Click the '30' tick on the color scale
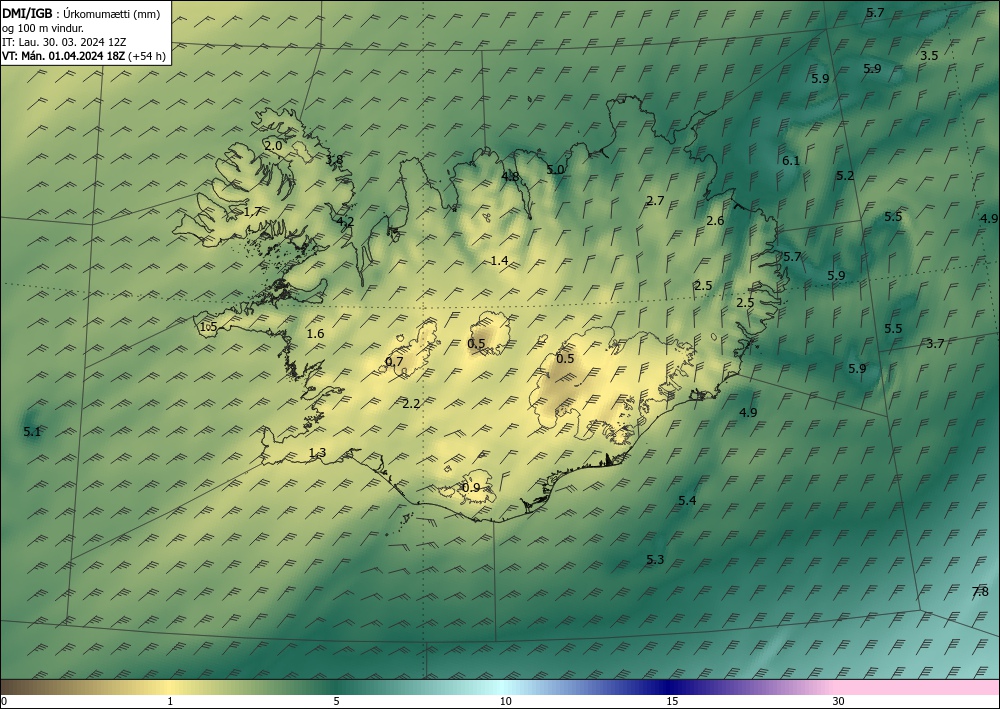This screenshot has width=1000, height=709. pyautogui.click(x=839, y=701)
